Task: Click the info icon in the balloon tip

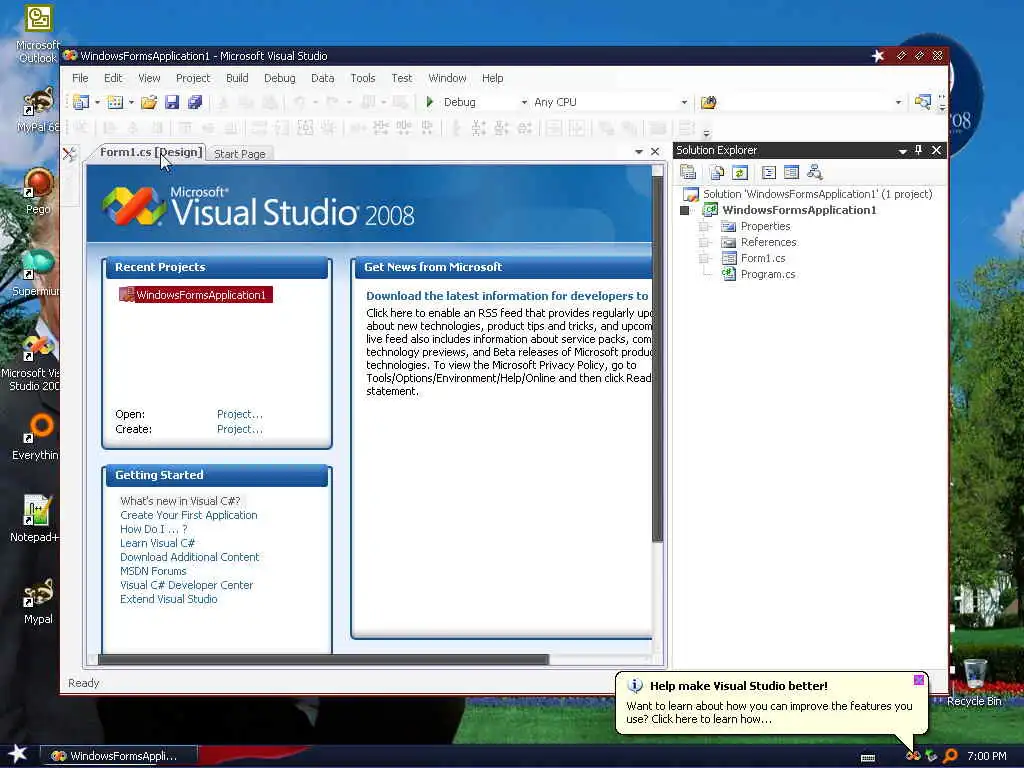Action: tap(635, 686)
